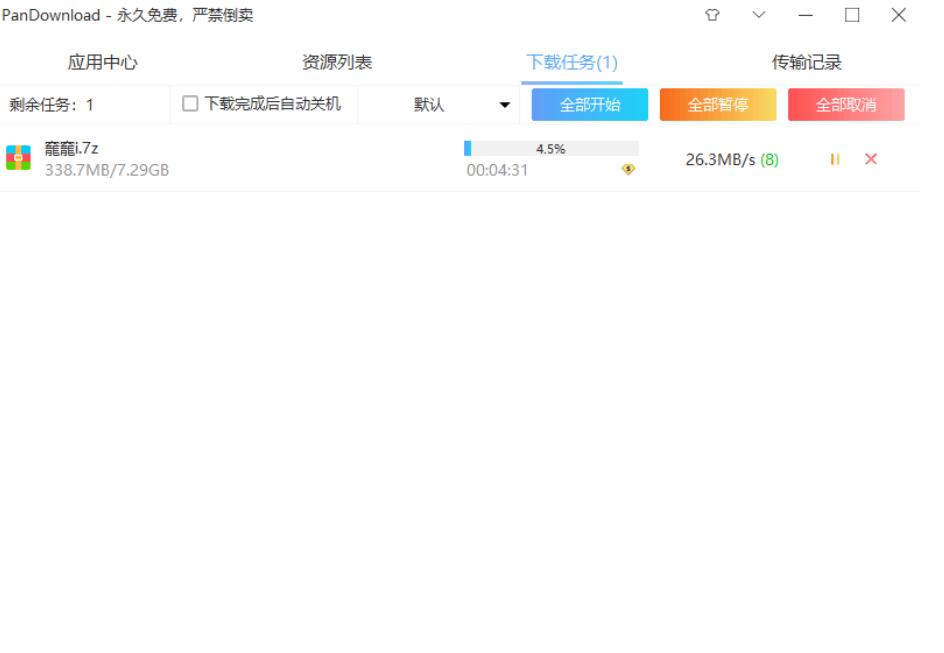Maximize the PanDownload window

click(x=852, y=15)
